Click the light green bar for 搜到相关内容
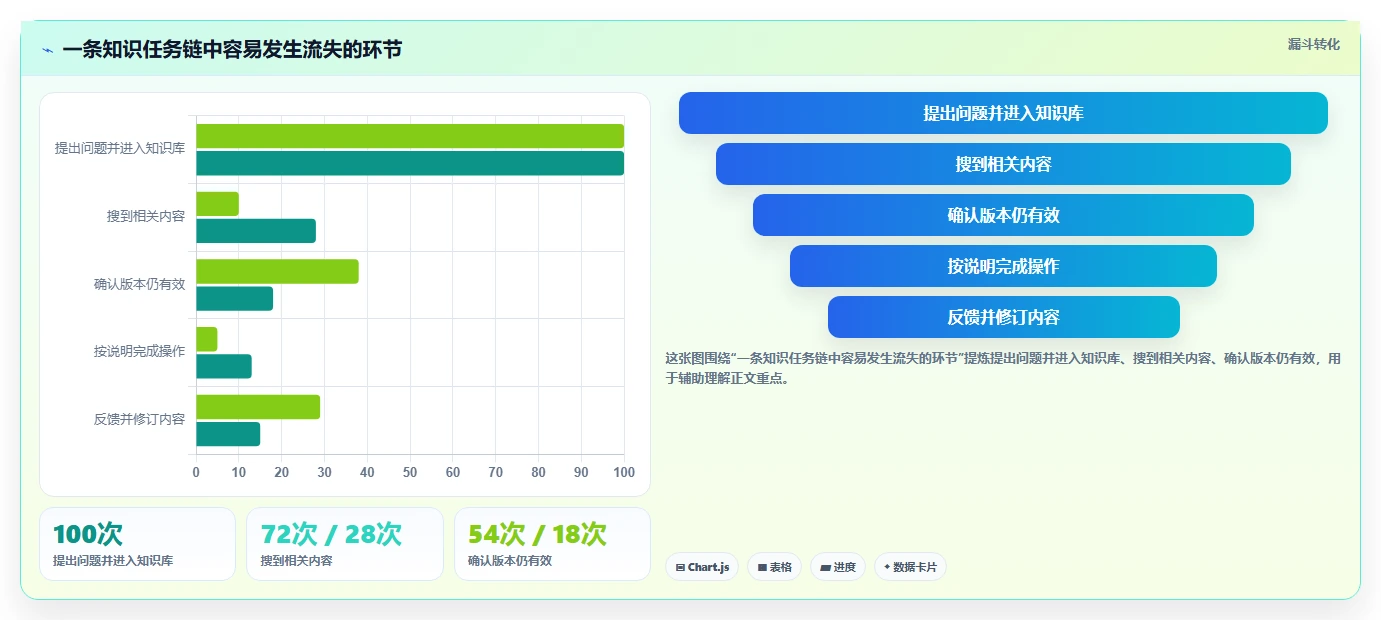The height and width of the screenshot is (620, 1381). click(x=217, y=204)
